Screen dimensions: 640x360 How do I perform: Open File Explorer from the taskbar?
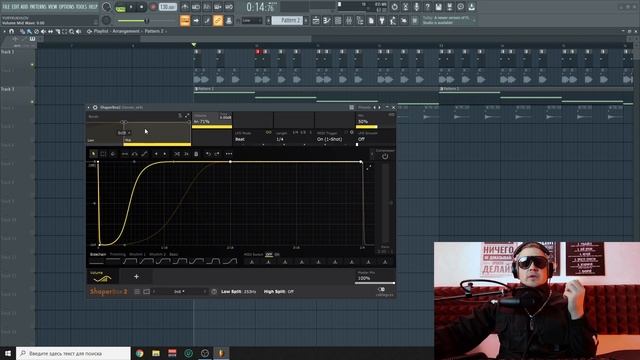[156, 353]
